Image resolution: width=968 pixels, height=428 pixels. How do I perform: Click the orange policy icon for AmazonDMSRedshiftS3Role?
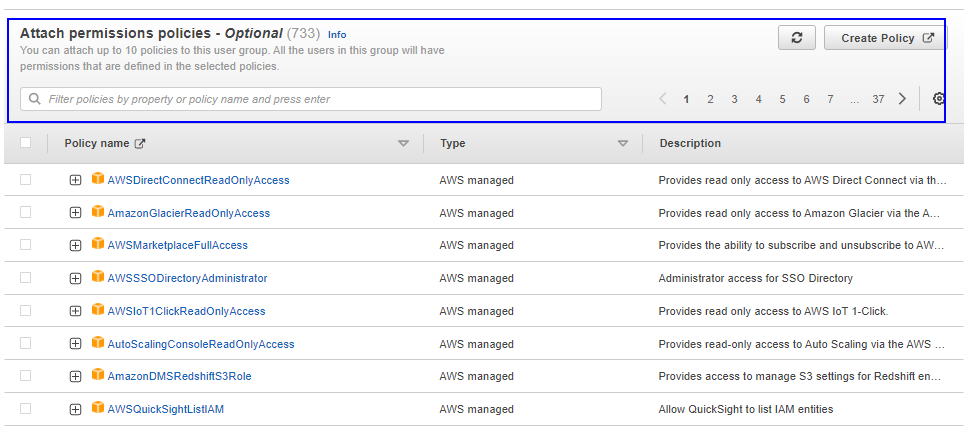coord(98,375)
